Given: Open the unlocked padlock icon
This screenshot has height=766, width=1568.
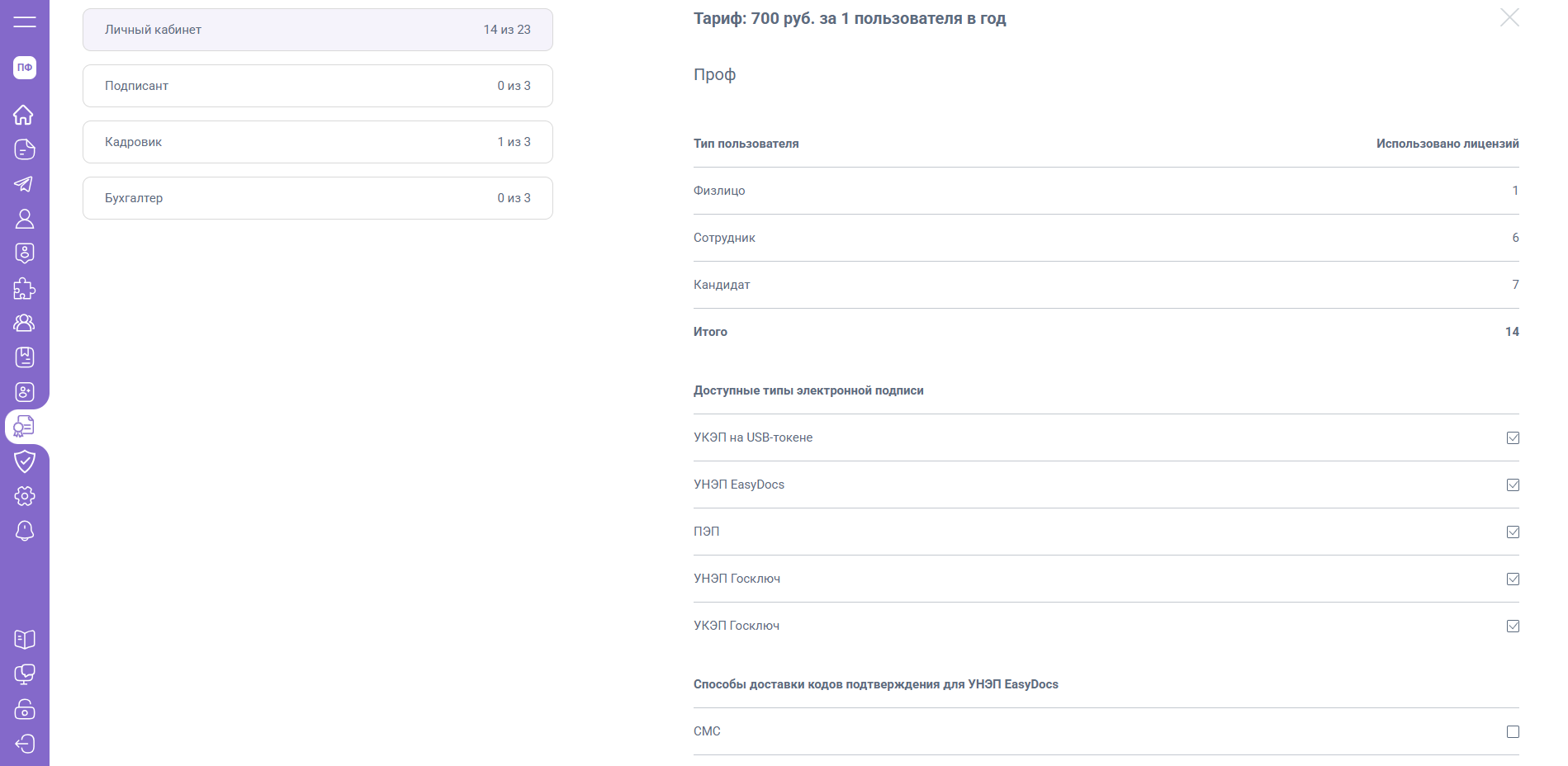Looking at the screenshot, I should point(24,709).
